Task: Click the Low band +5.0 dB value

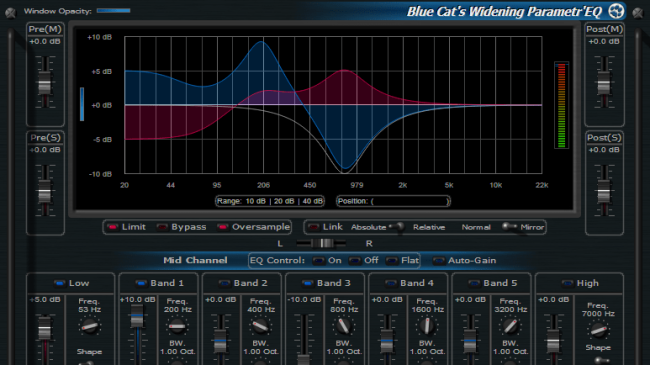Action: tap(45, 299)
